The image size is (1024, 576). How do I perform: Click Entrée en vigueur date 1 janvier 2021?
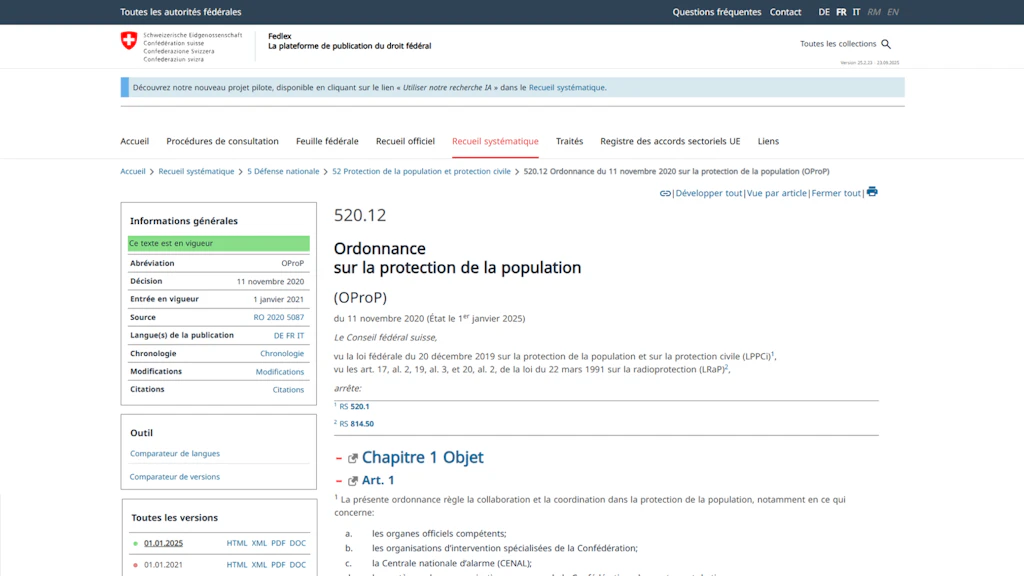[278, 299]
